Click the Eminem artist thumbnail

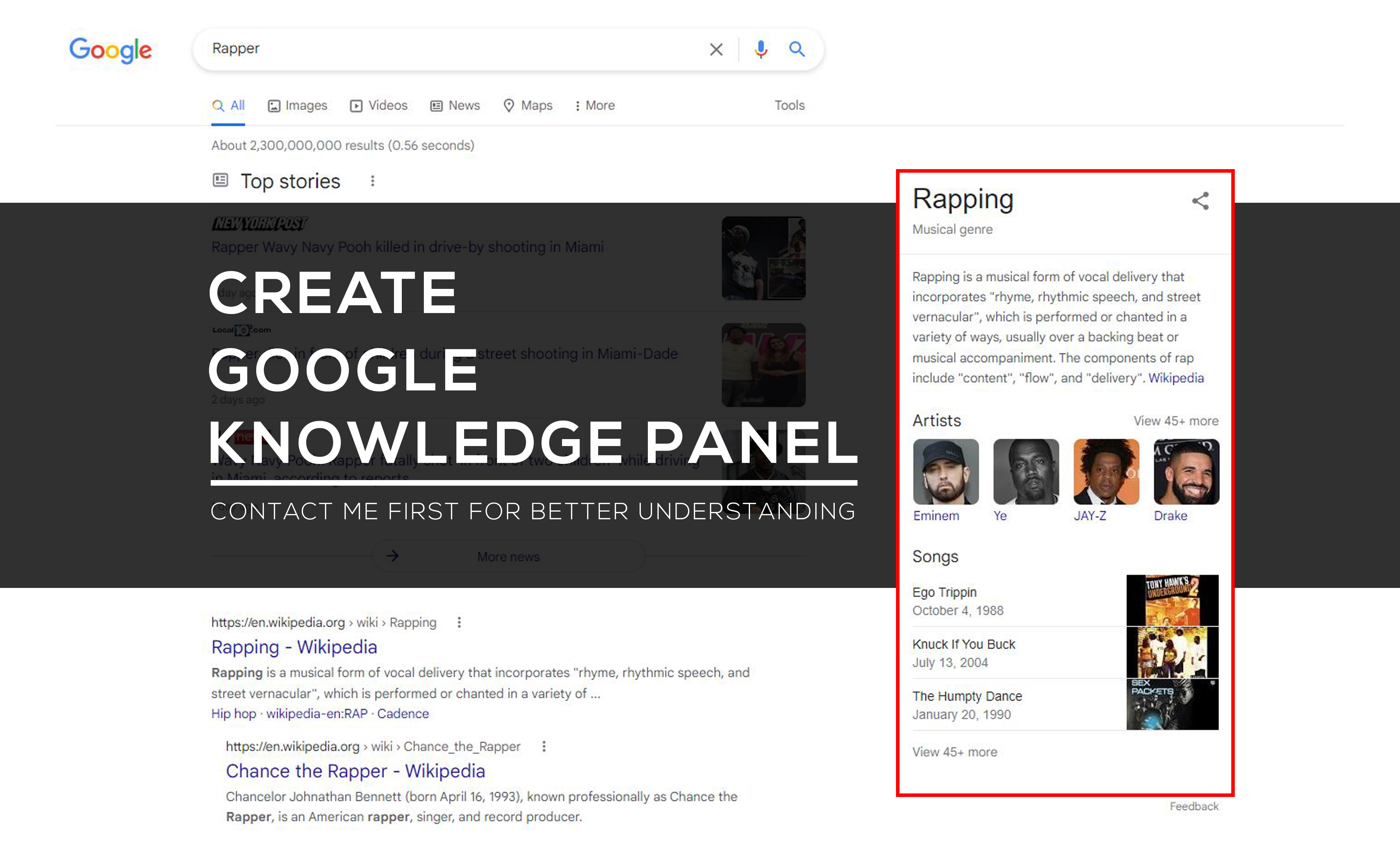(x=945, y=471)
